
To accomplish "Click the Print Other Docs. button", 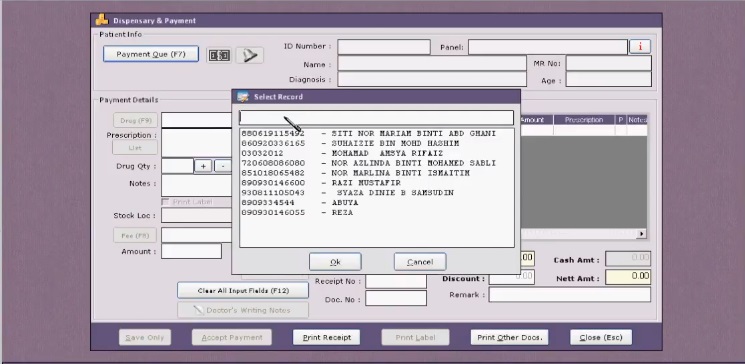I will coord(509,337).
